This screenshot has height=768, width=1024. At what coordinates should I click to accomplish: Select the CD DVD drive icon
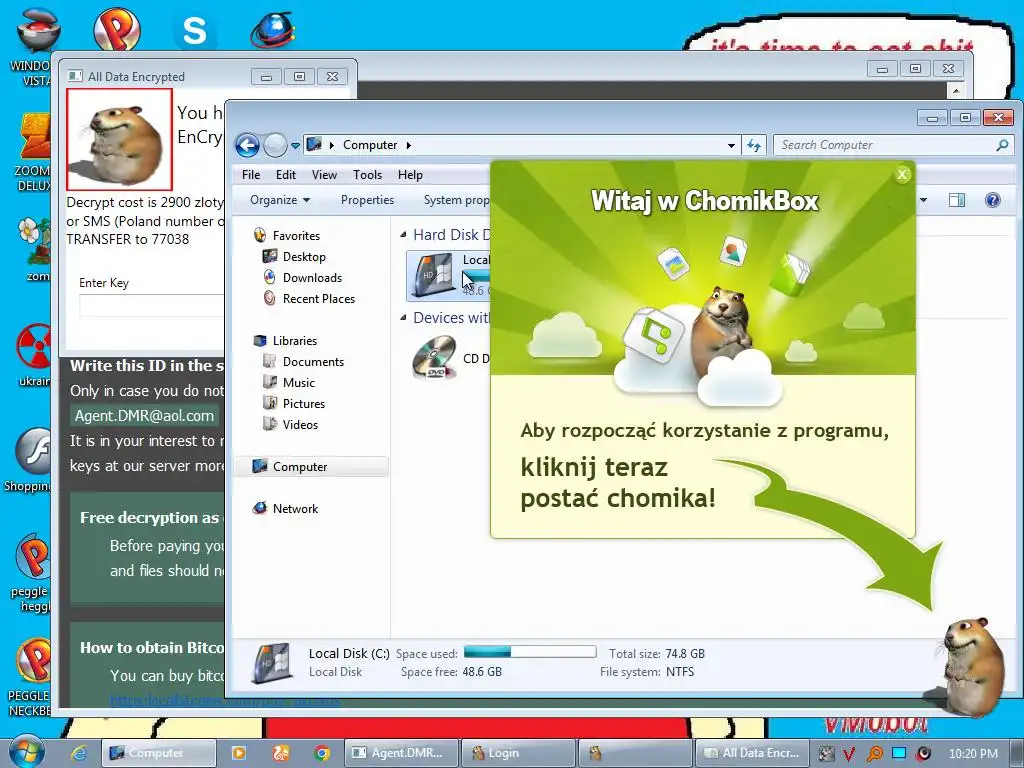[x=434, y=357]
